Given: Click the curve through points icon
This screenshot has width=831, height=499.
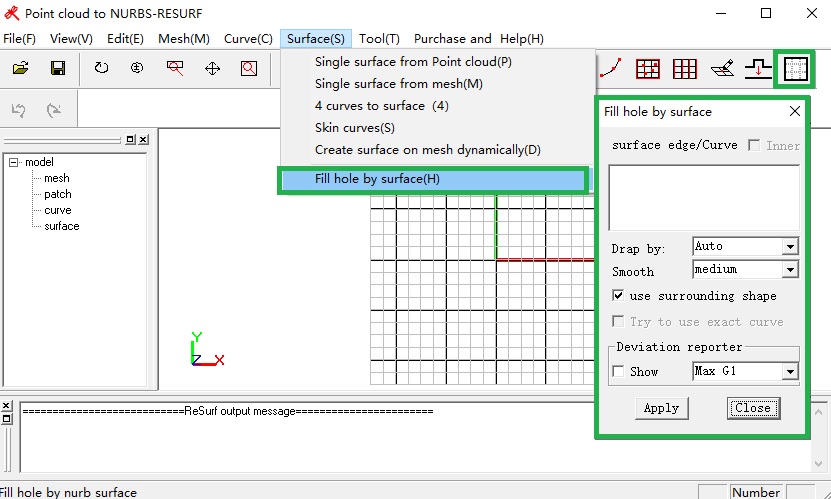Looking at the screenshot, I should point(612,68).
